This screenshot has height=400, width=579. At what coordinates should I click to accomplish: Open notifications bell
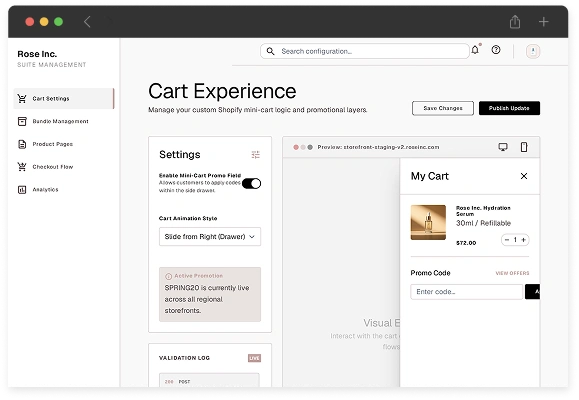pos(475,50)
